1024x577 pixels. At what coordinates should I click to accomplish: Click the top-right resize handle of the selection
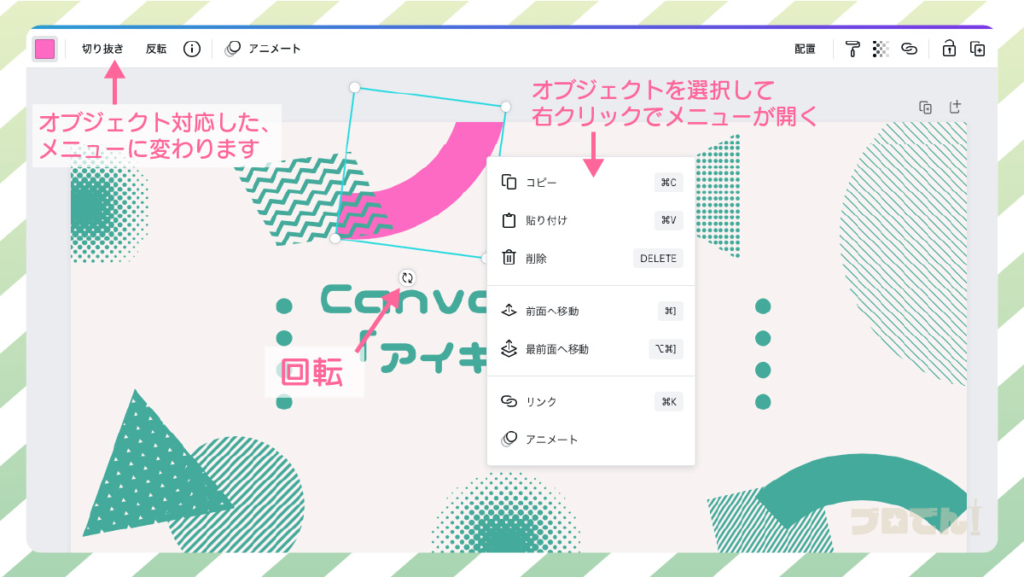point(505,106)
